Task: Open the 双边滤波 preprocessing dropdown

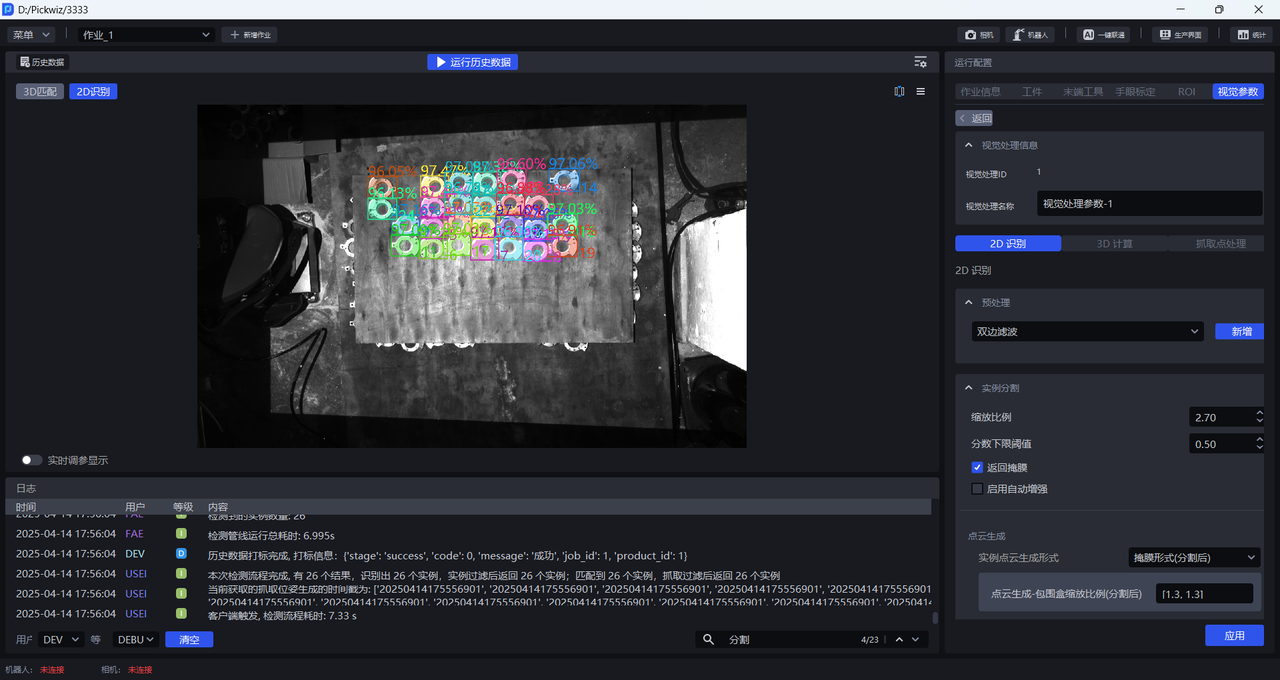Action: coord(1087,331)
